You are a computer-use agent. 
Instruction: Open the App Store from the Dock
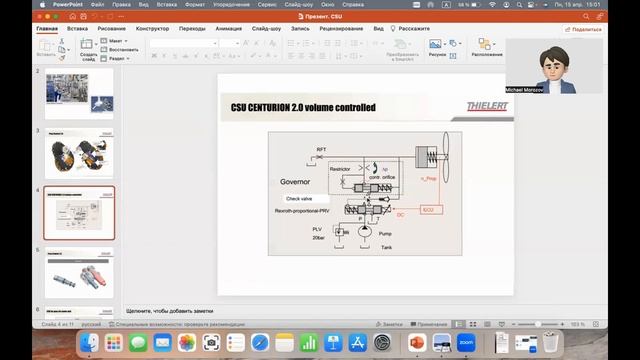358,342
